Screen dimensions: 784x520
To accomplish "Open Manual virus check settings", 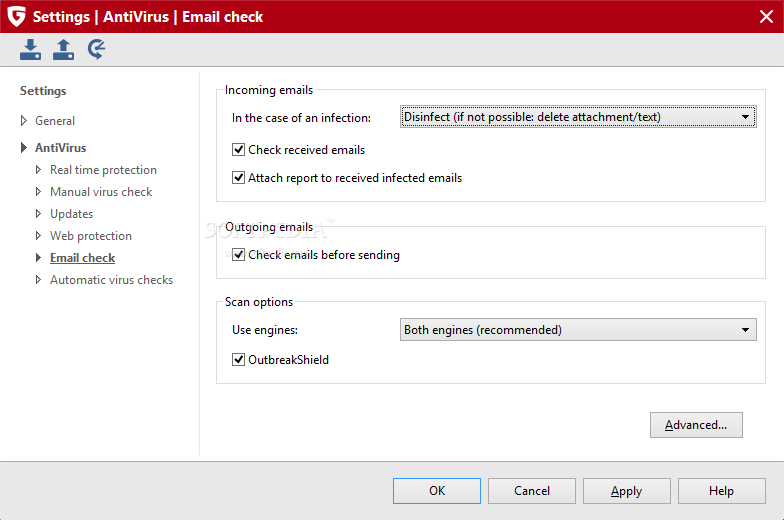I will point(101,192).
